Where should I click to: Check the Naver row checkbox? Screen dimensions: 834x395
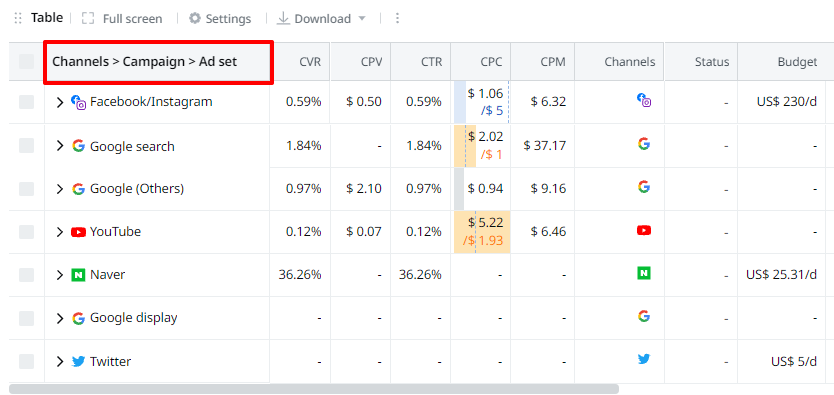tap(27, 275)
